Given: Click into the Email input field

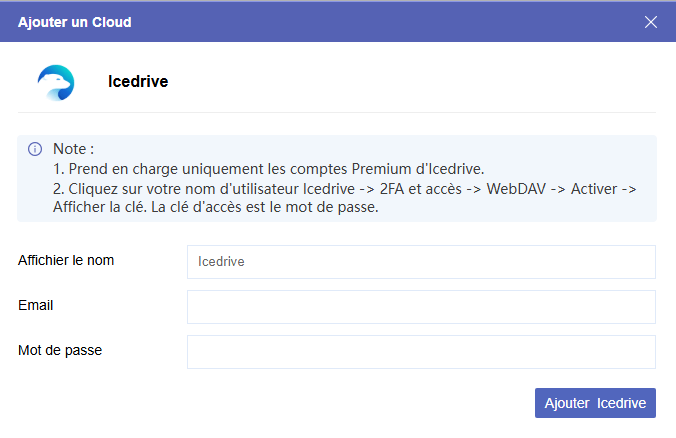Looking at the screenshot, I should [421, 307].
